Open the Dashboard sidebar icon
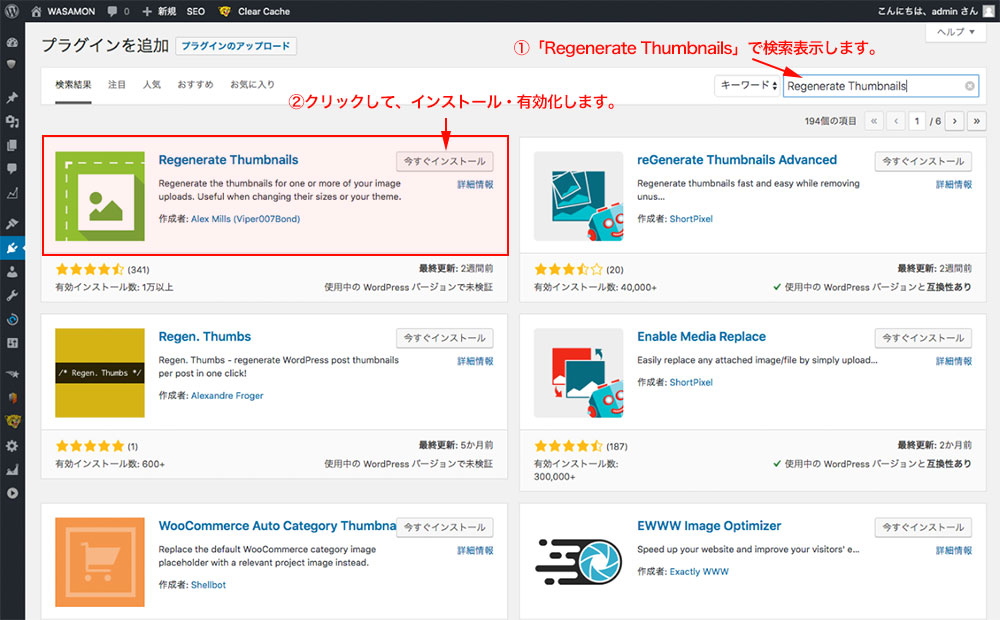 click(12, 42)
